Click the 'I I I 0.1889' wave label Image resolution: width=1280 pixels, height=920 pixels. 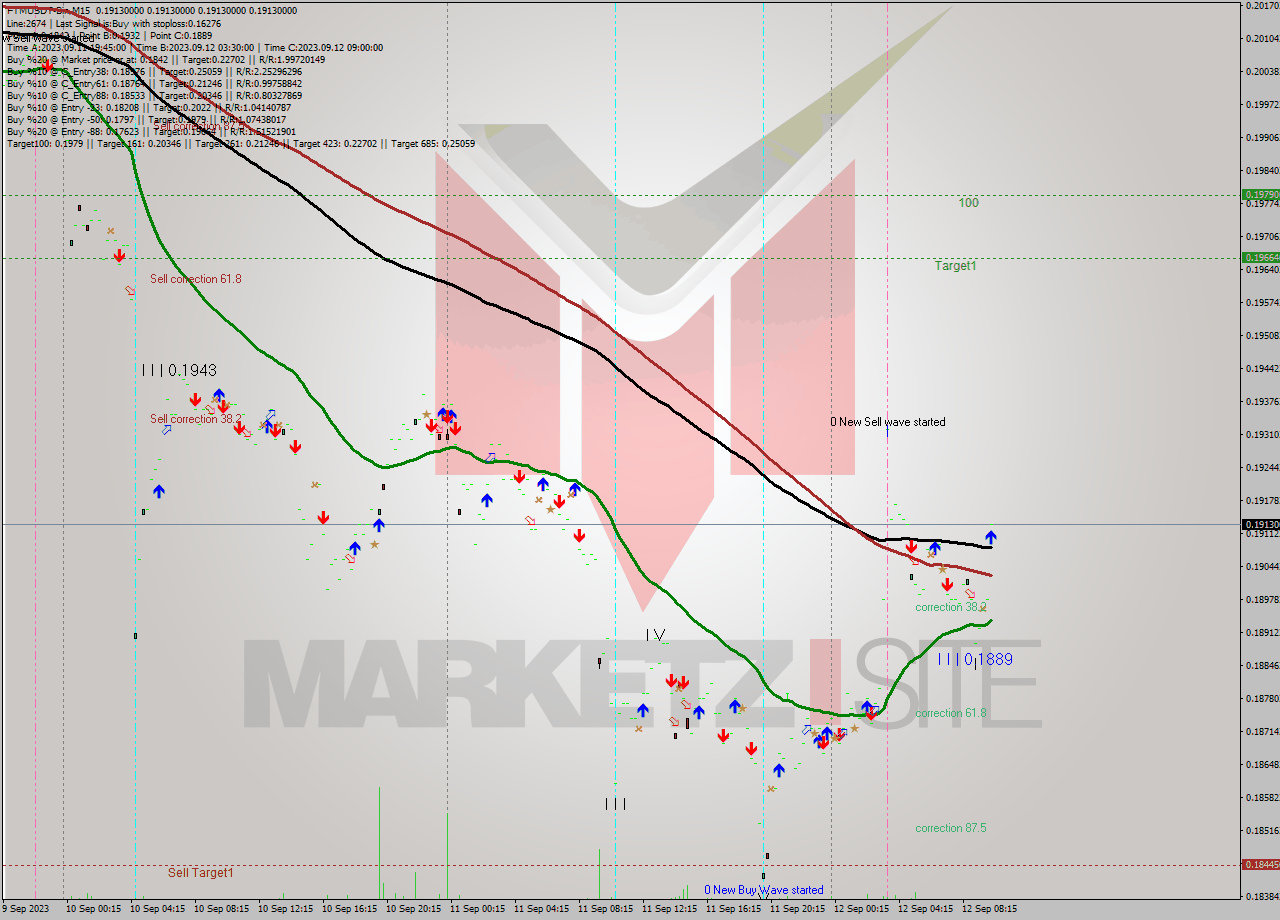pyautogui.click(x=976, y=659)
